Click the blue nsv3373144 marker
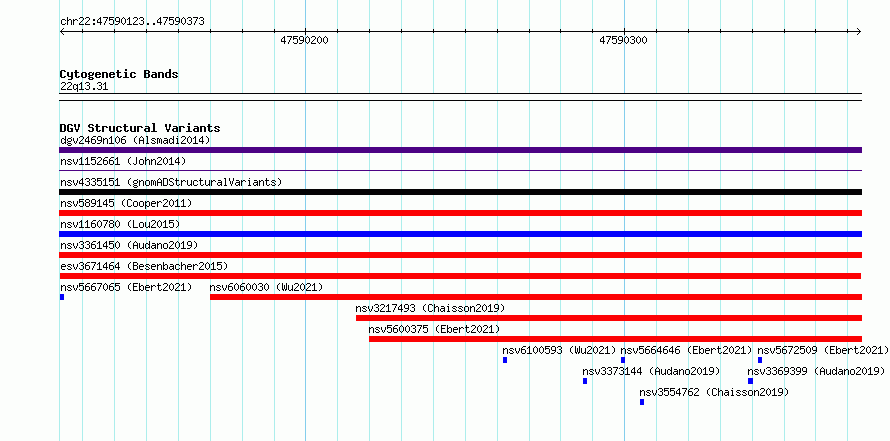890x441 pixels. (585, 381)
